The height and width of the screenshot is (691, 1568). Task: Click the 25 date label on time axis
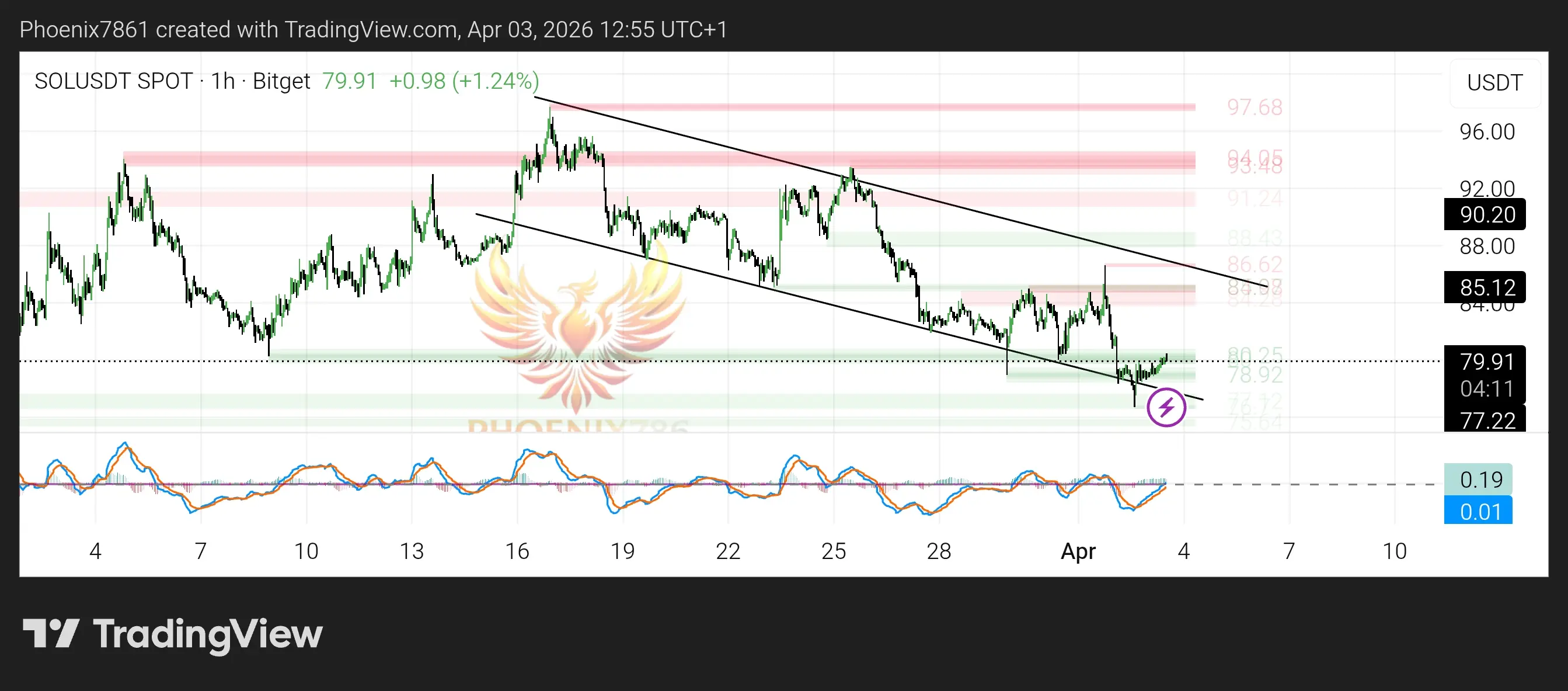tap(832, 551)
